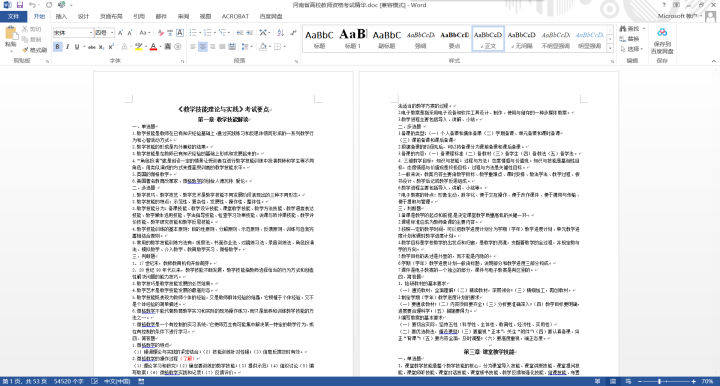The width and height of the screenshot is (720, 386).
Task: Open the font name (宋体) dropdown
Action: coord(90,33)
